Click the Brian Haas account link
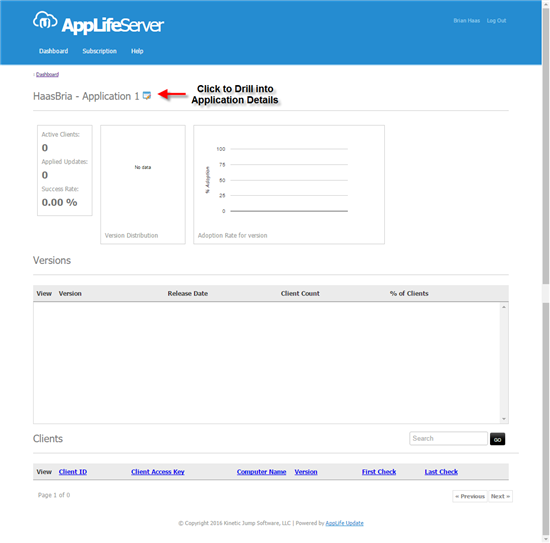The image size is (550, 543). click(x=467, y=21)
